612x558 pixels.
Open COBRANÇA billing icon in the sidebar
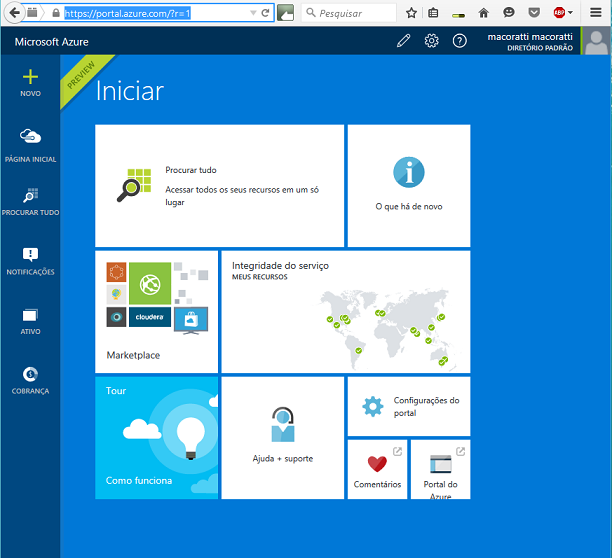tap(30, 374)
